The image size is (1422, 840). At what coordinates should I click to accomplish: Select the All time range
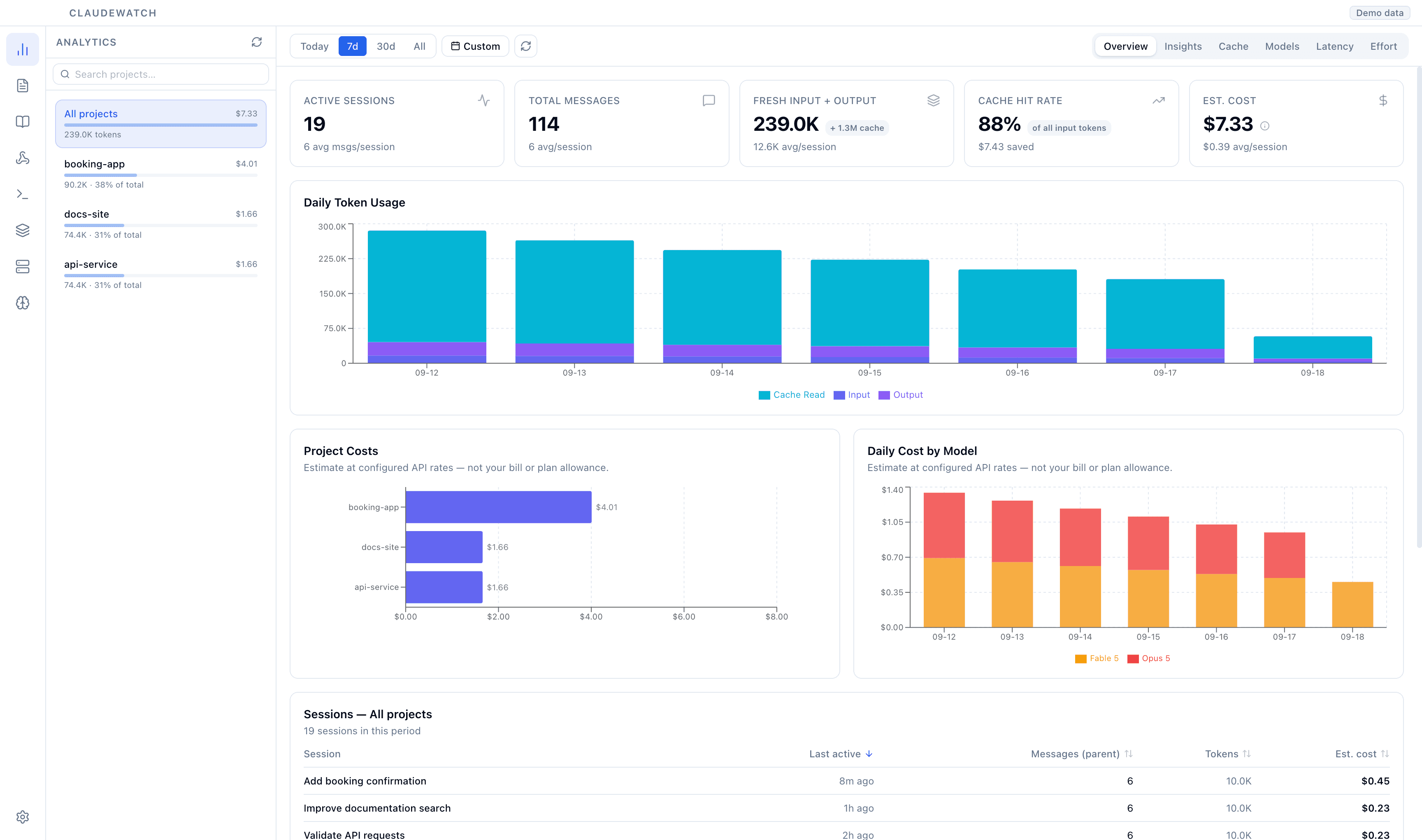(x=419, y=46)
